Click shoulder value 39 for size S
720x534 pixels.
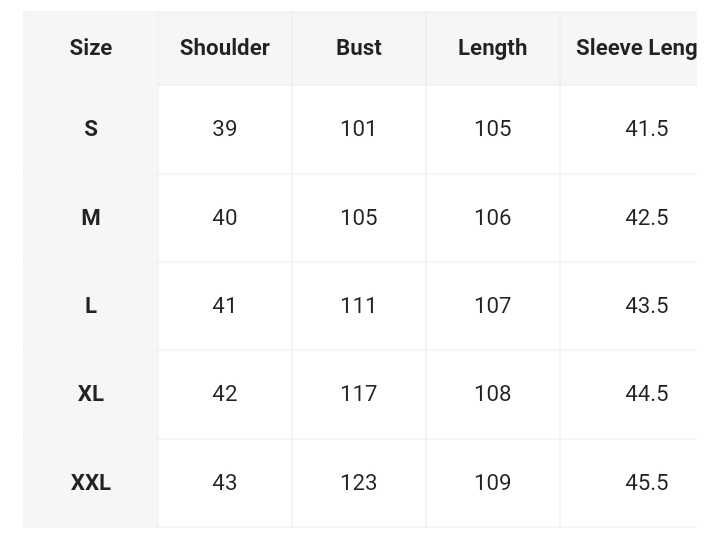tap(225, 128)
